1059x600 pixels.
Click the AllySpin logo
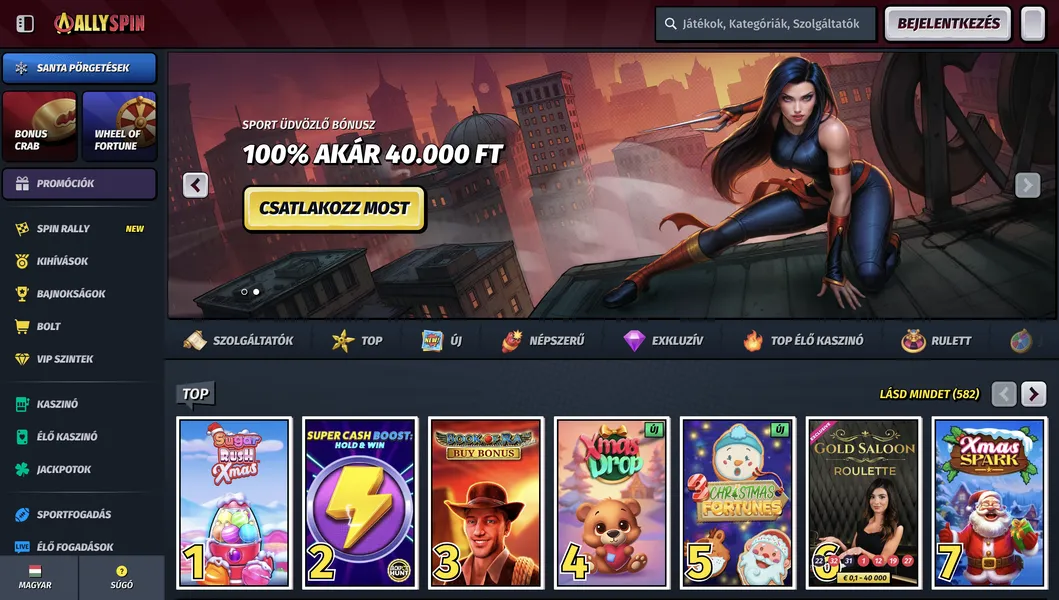click(x=99, y=23)
